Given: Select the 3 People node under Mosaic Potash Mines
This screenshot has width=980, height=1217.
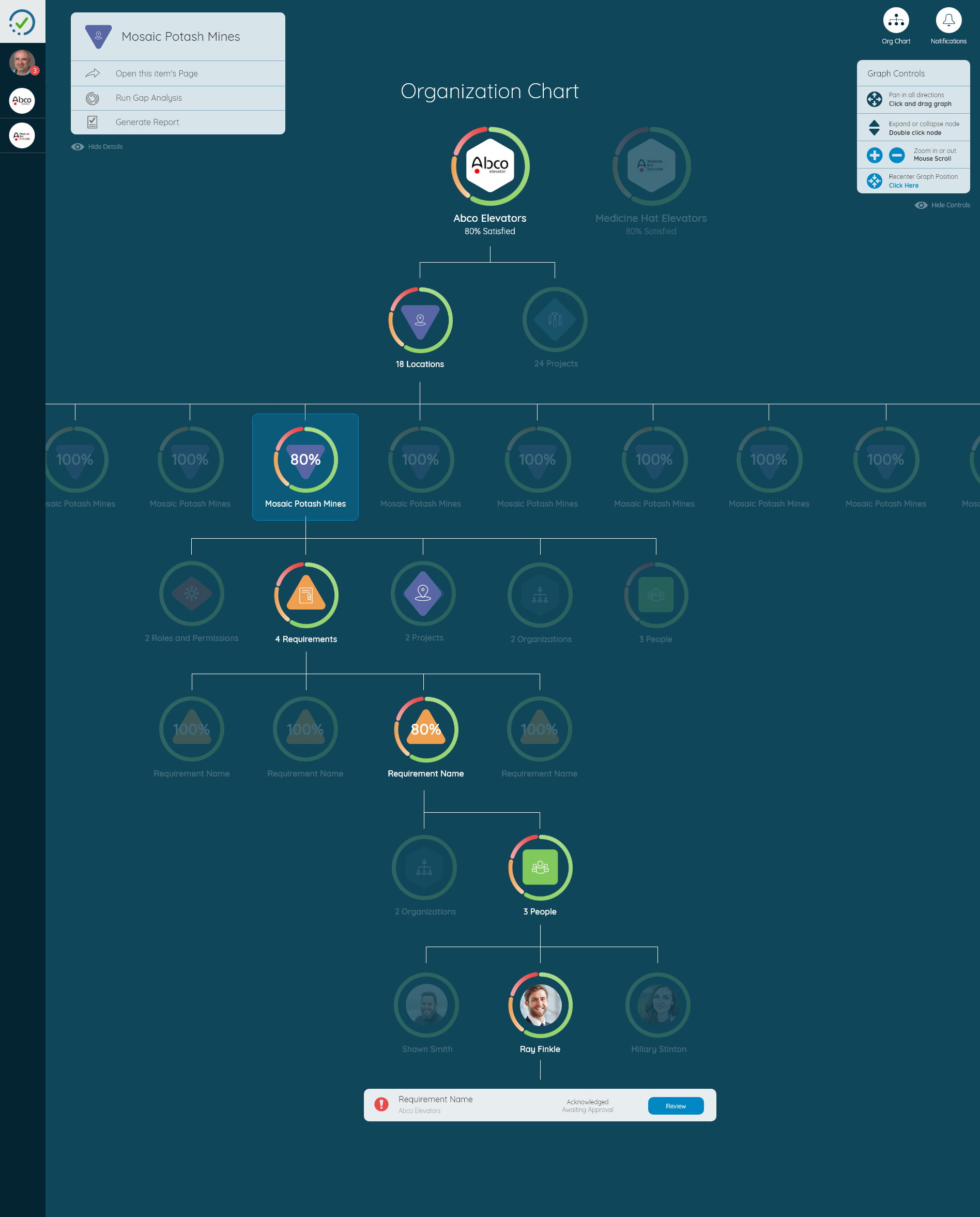Looking at the screenshot, I should click(x=656, y=595).
